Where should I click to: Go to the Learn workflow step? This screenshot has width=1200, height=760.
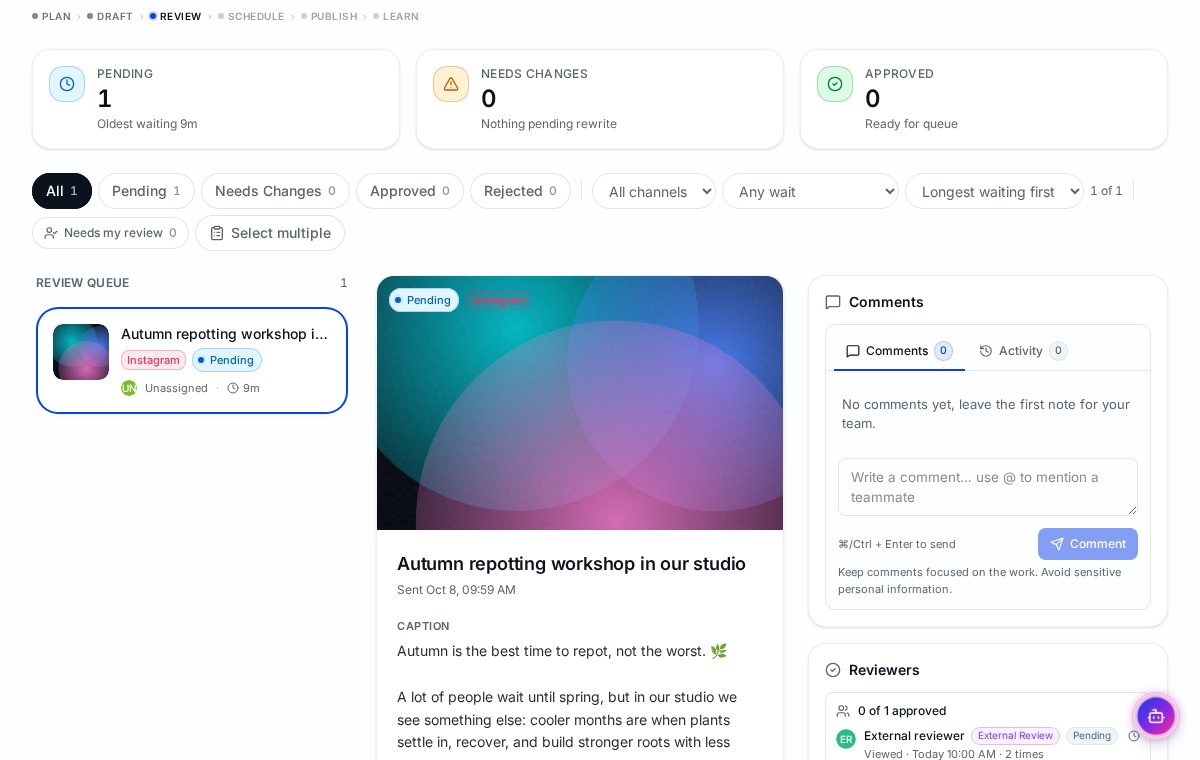tap(396, 16)
